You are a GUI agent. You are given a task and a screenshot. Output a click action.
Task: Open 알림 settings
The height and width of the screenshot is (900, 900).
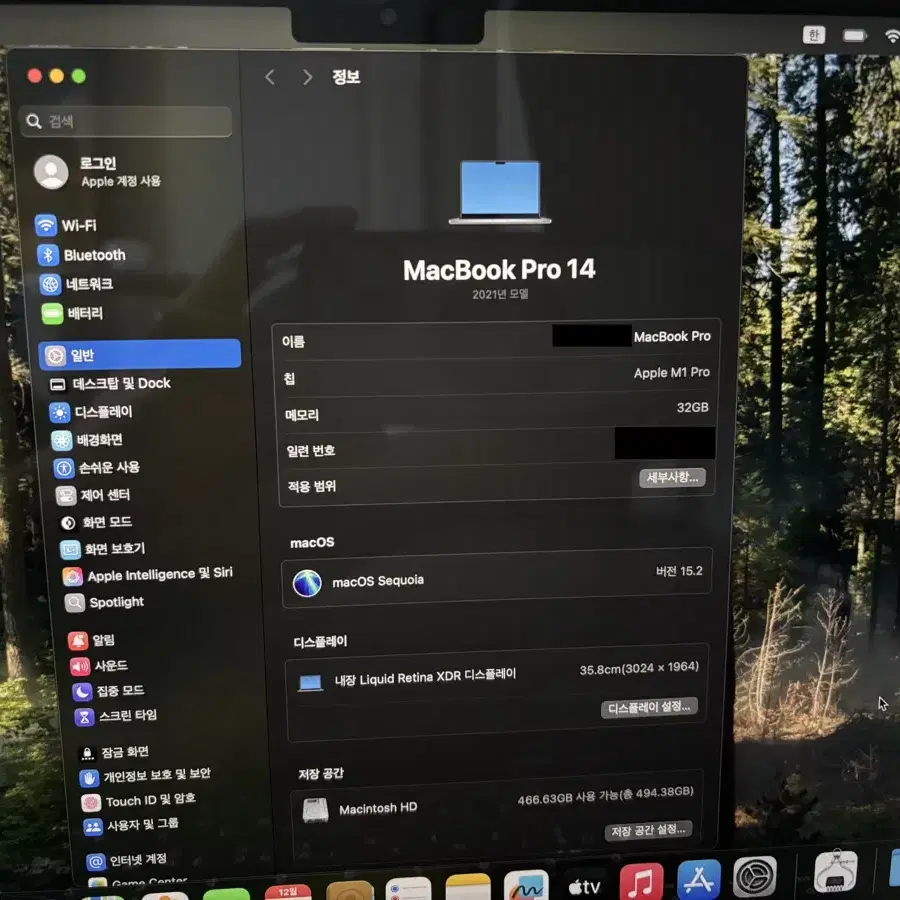(92, 640)
